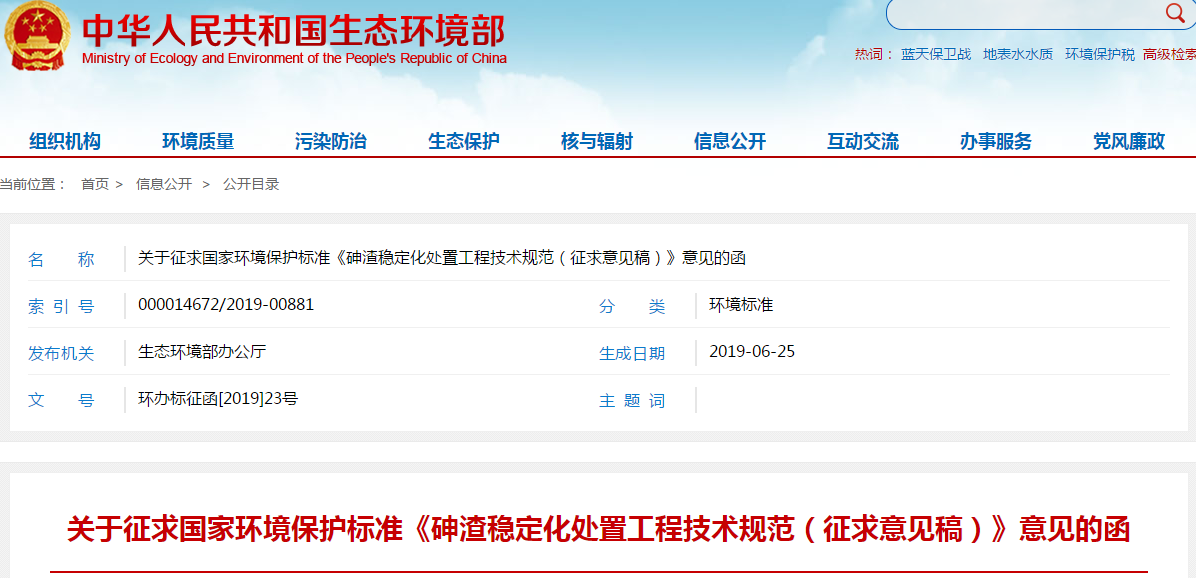Click the site title 中华人民共和国生态环境部
The height and width of the screenshot is (578, 1196).
294,31
